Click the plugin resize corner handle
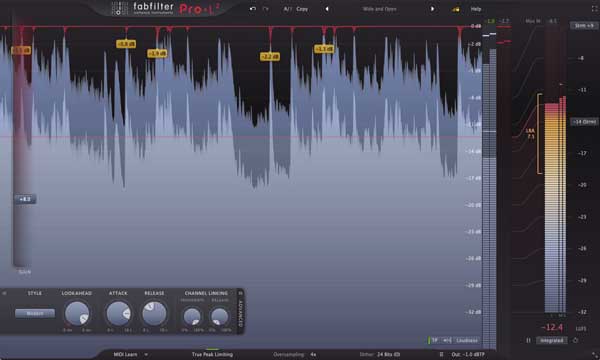Image resolution: width=600 pixels, height=360 pixels. (x=596, y=356)
